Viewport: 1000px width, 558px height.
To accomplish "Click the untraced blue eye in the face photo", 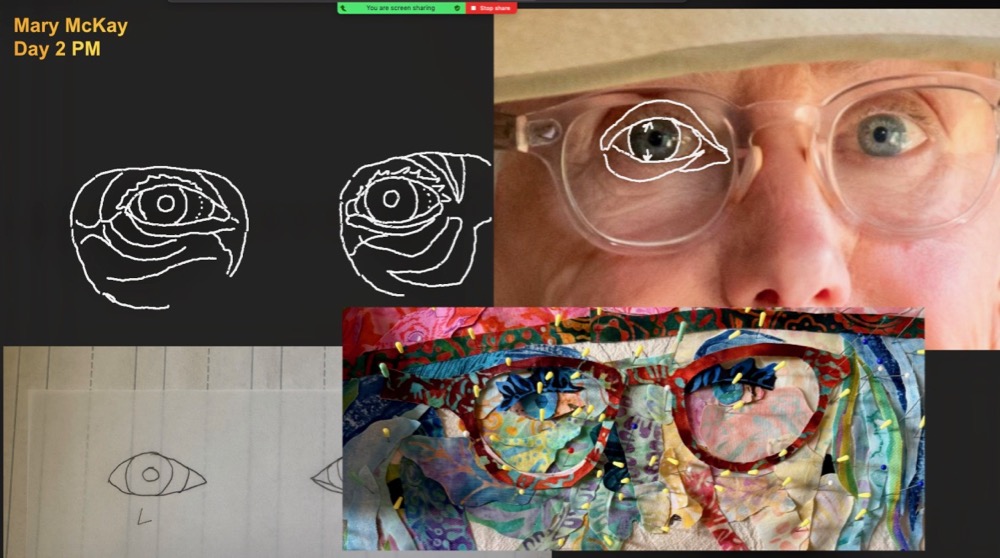I will click(x=882, y=134).
